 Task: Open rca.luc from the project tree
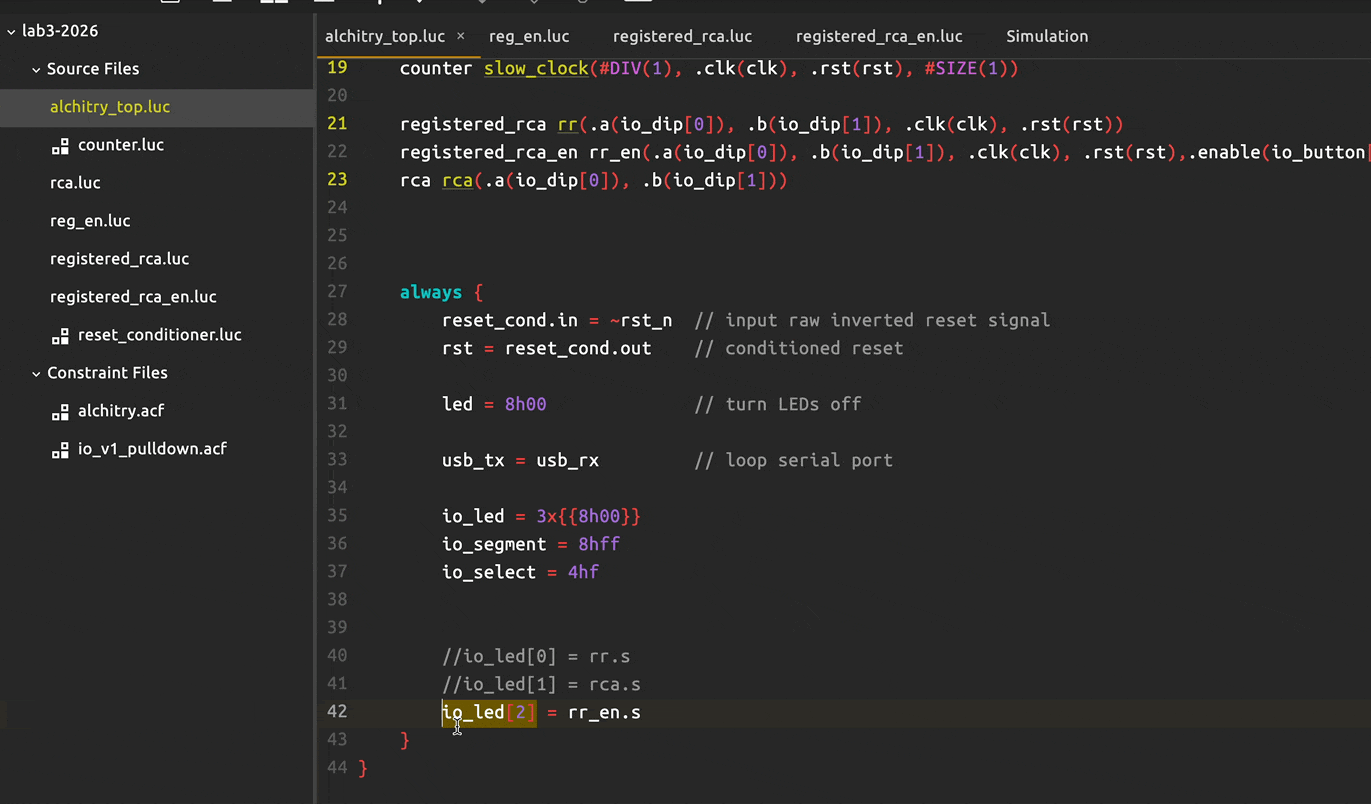[x=75, y=183]
